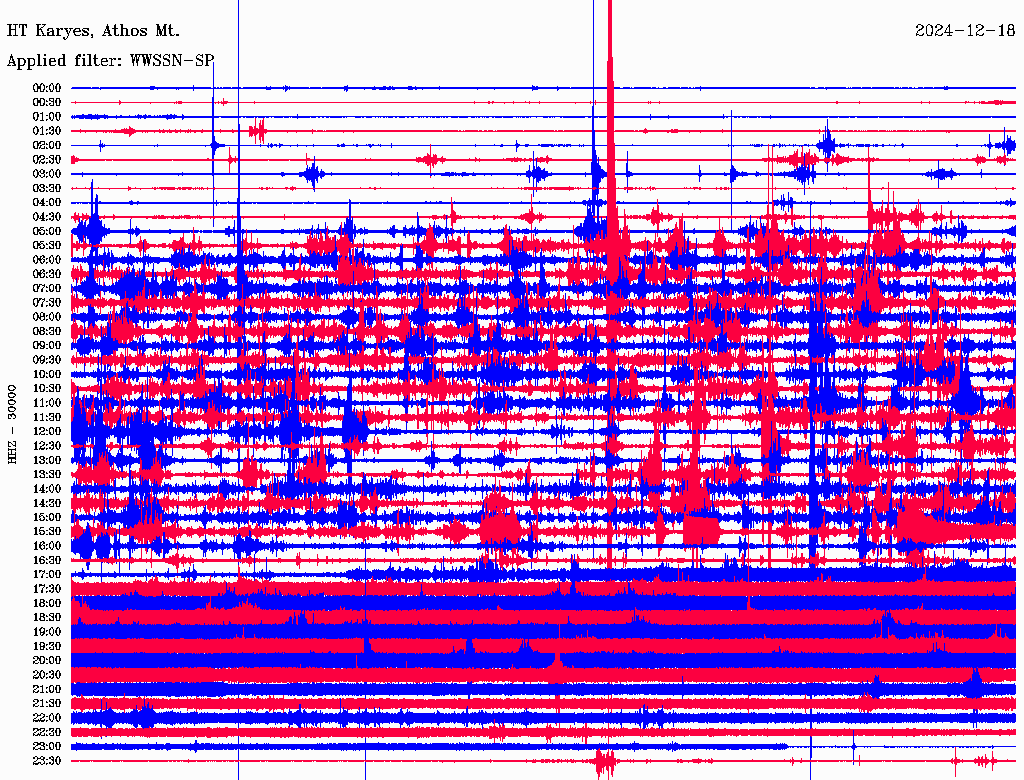The image size is (1024, 780).
Task: Pick the 21:30 time label
Action: pyautogui.click(x=47, y=703)
